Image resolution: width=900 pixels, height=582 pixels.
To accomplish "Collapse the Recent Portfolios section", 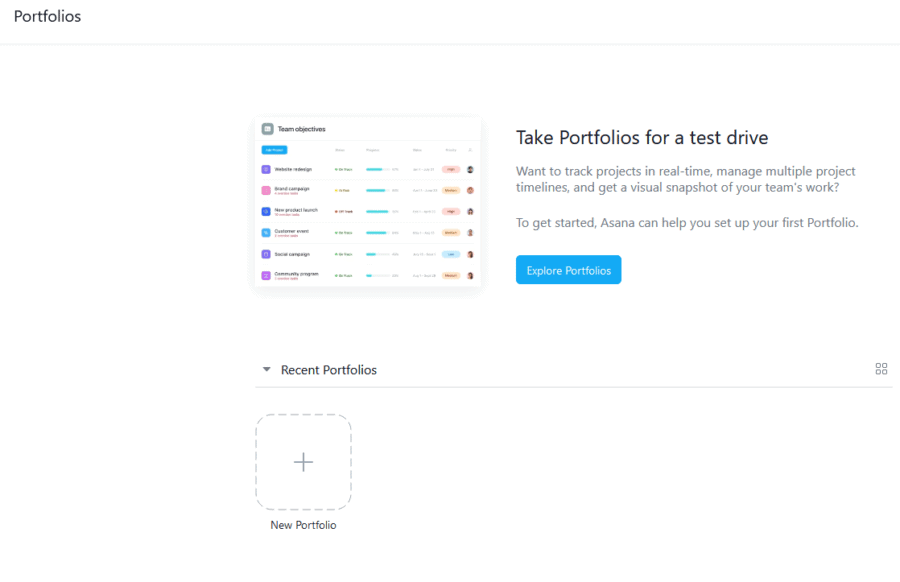I will 266,369.
